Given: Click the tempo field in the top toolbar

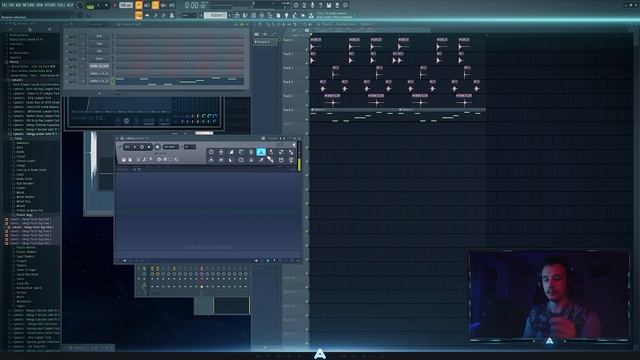Looking at the screenshot, I should click(x=126, y=6).
